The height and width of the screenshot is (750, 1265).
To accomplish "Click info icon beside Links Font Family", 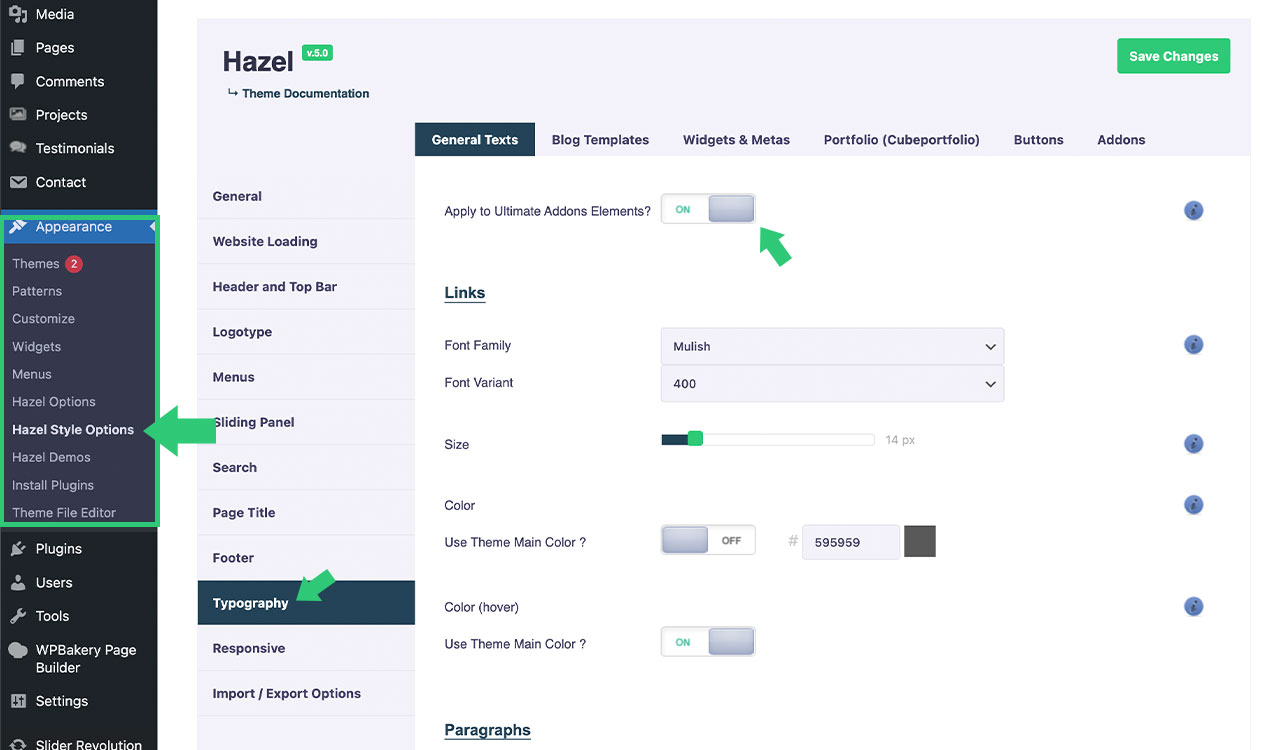I will (1193, 345).
